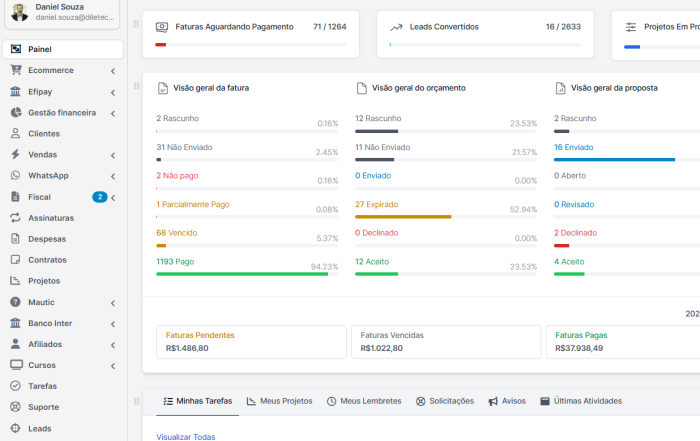This screenshot has height=441, width=700.
Task: Expand the Fiscal menu chevron
Action: pos(113,197)
